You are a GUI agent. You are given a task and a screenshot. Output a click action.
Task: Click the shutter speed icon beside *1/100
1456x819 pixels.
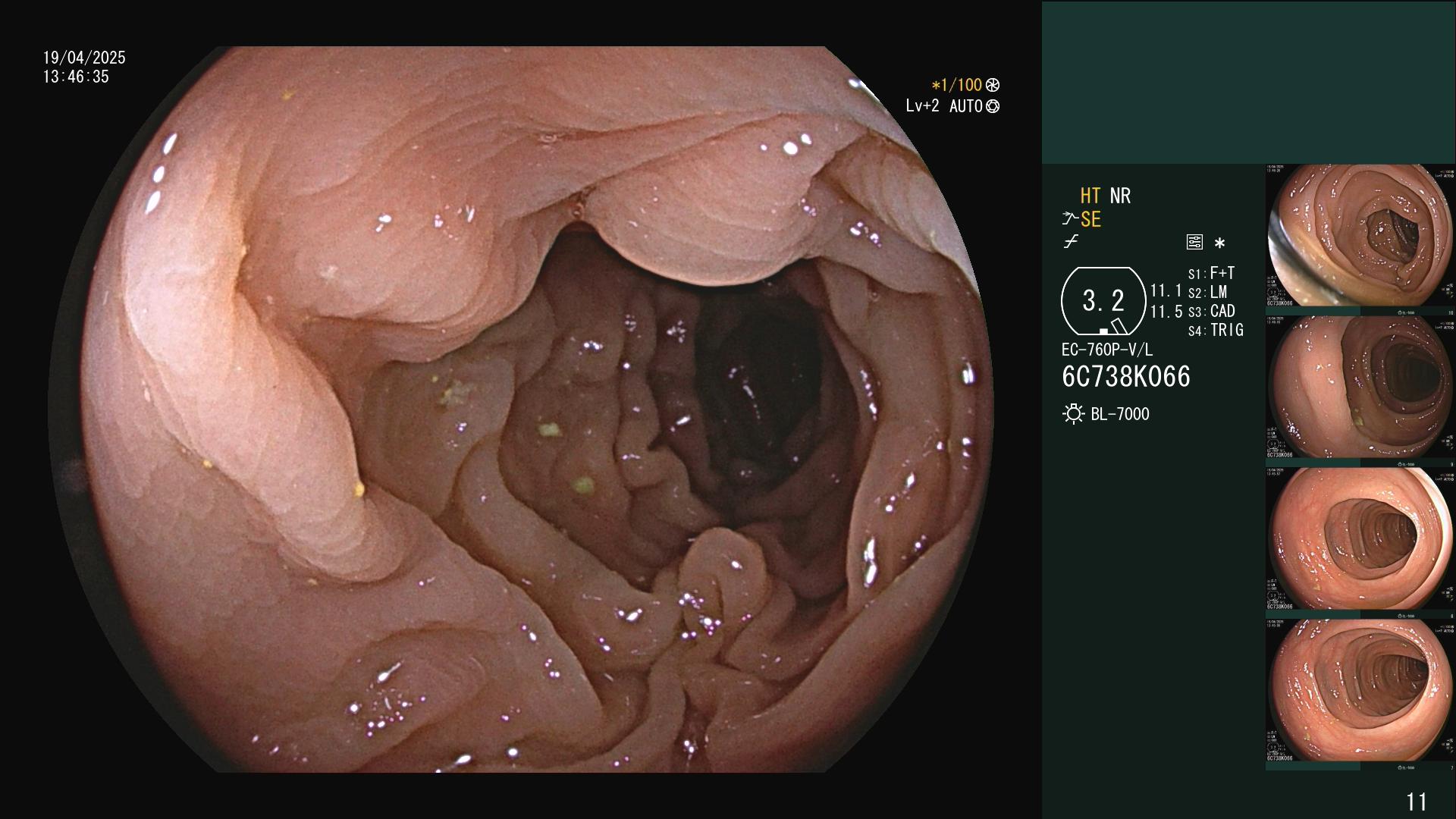pos(993,86)
